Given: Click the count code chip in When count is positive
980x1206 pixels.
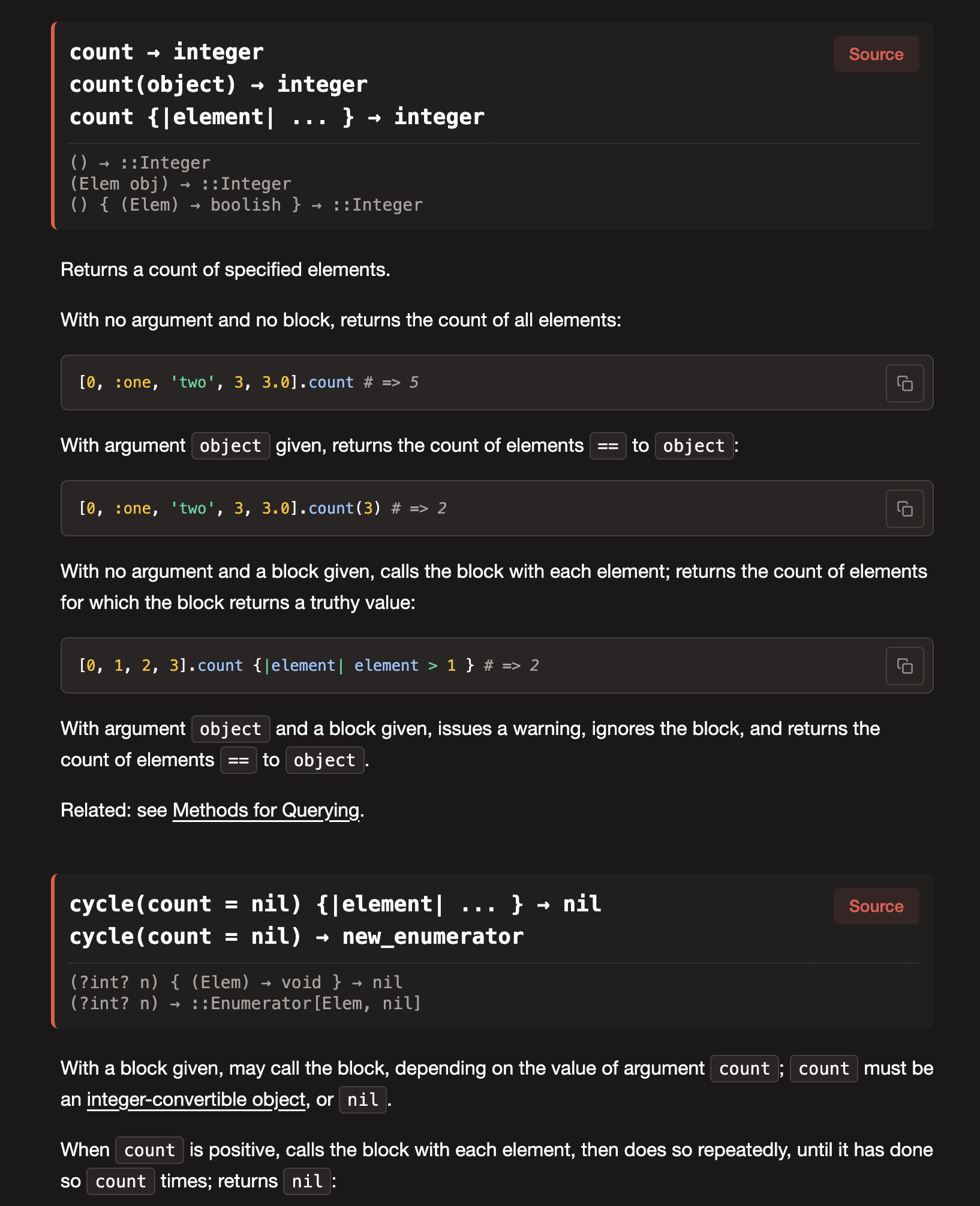Looking at the screenshot, I should 149,1150.
